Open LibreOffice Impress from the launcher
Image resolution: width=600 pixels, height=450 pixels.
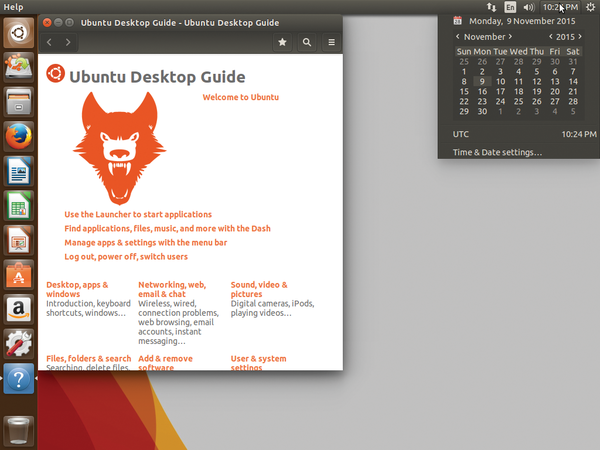18,240
